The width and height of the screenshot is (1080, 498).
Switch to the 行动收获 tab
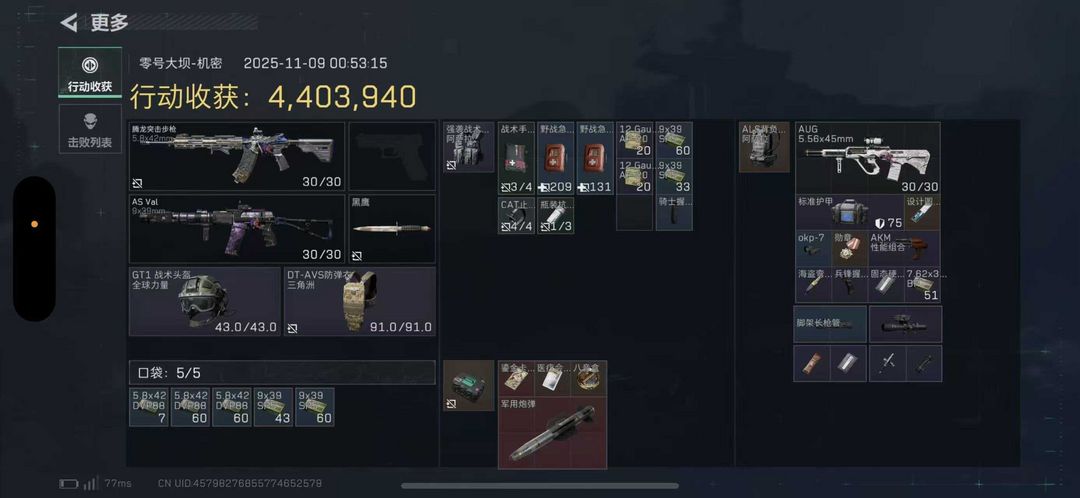pyautogui.click(x=90, y=72)
